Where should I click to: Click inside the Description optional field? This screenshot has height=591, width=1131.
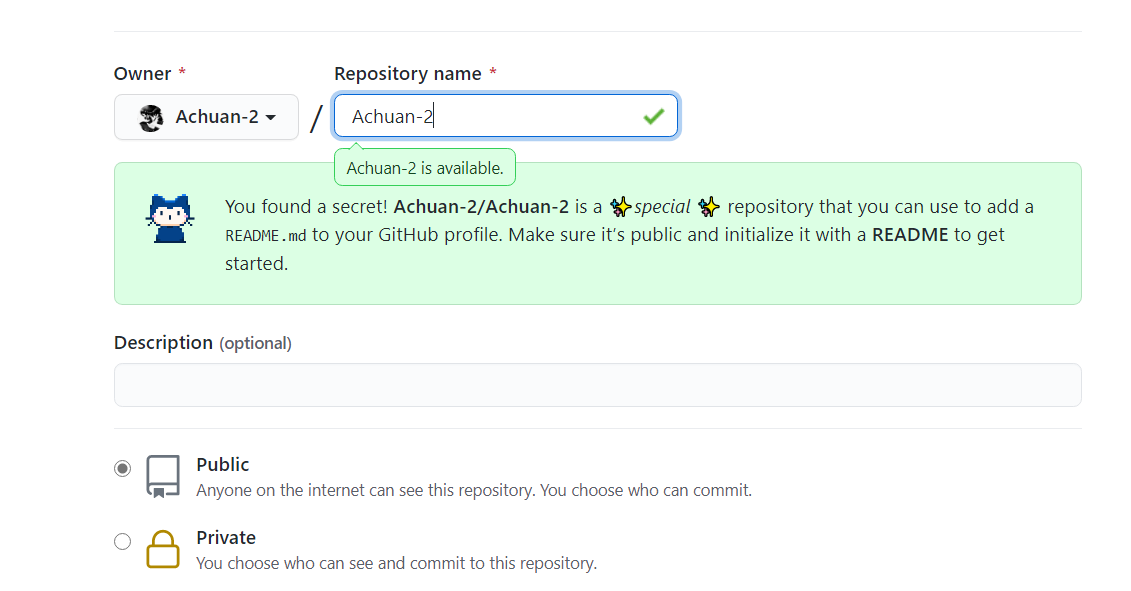click(596, 385)
